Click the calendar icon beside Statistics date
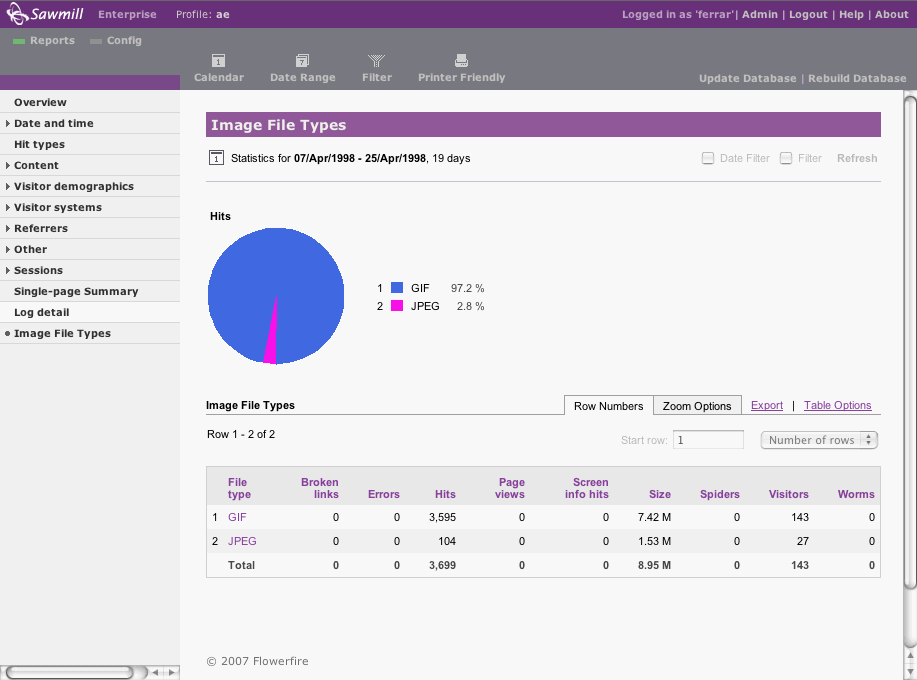Image resolution: width=917 pixels, height=680 pixels. coord(216,158)
